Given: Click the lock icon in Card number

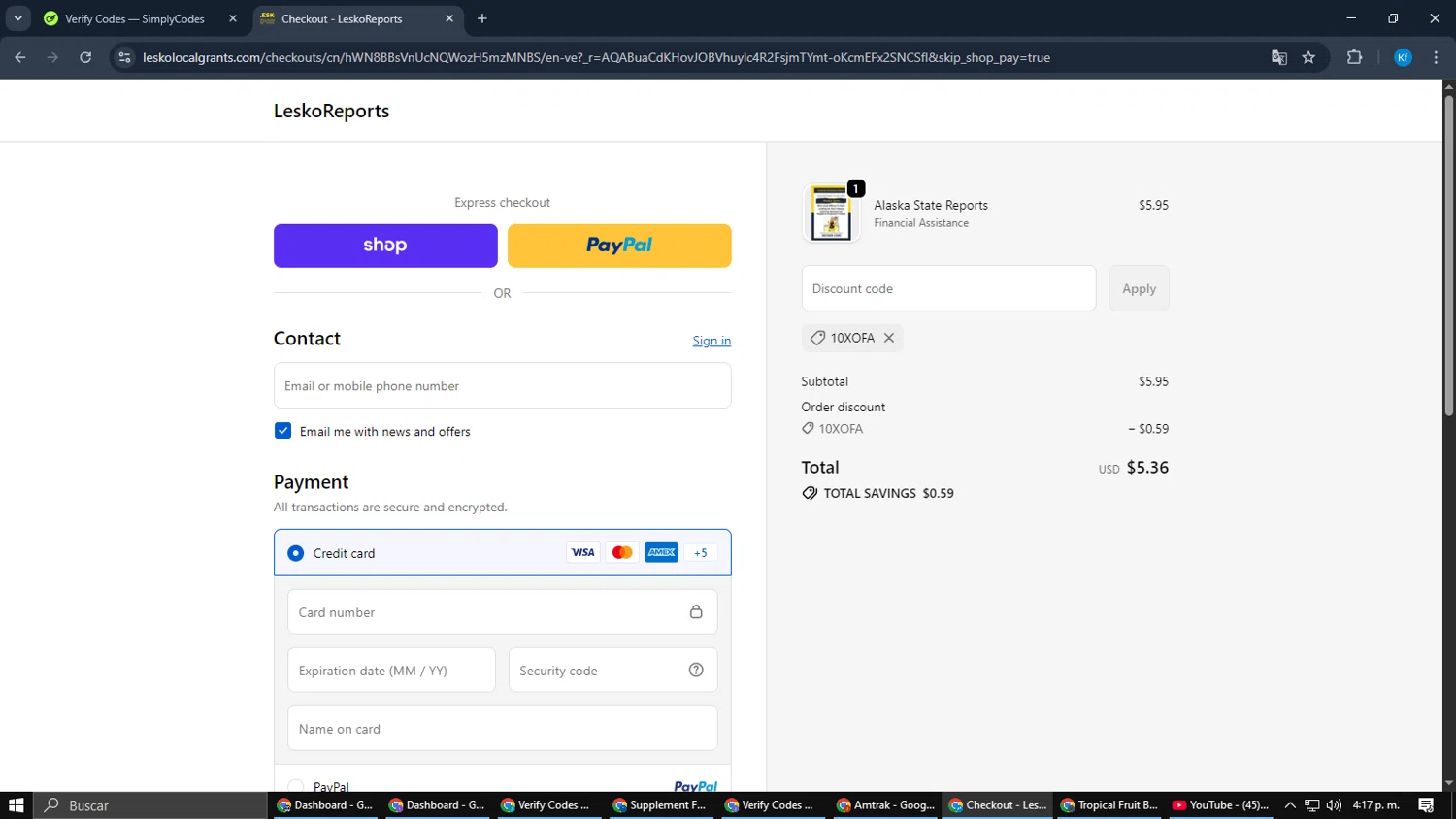Looking at the screenshot, I should pos(696,611).
